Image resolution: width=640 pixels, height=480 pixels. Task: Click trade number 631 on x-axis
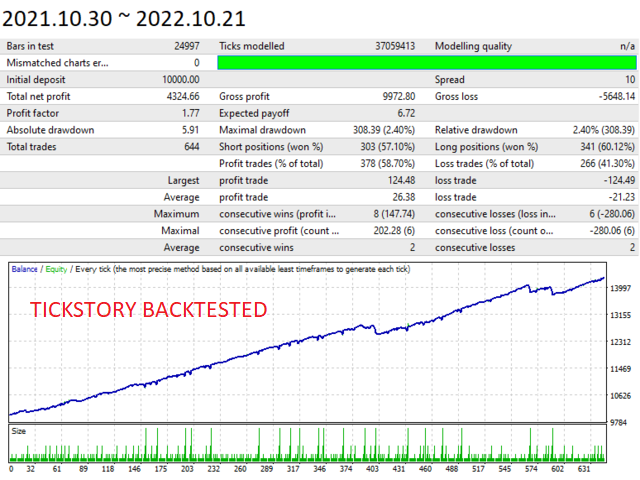click(584, 469)
